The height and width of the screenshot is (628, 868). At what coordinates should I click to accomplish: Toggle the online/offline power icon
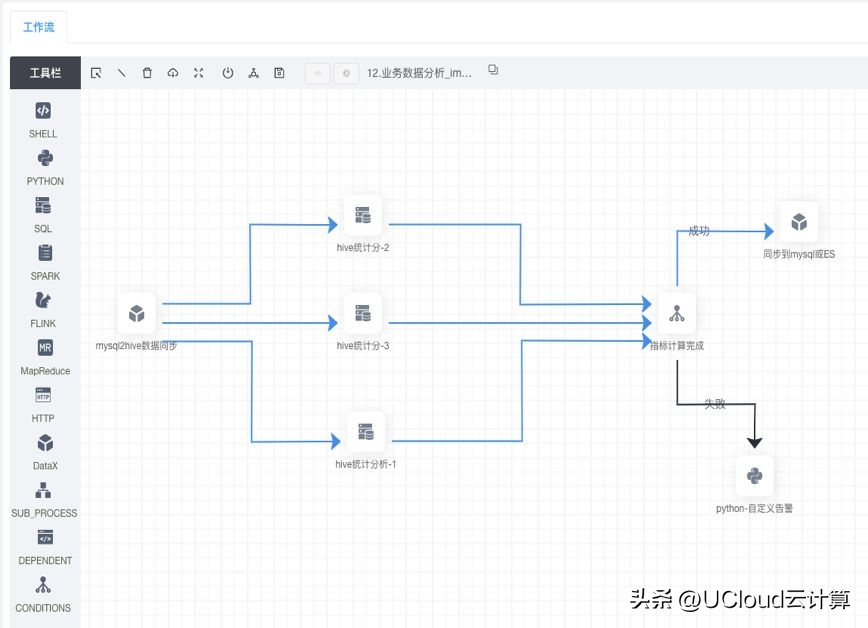pyautogui.click(x=227, y=72)
